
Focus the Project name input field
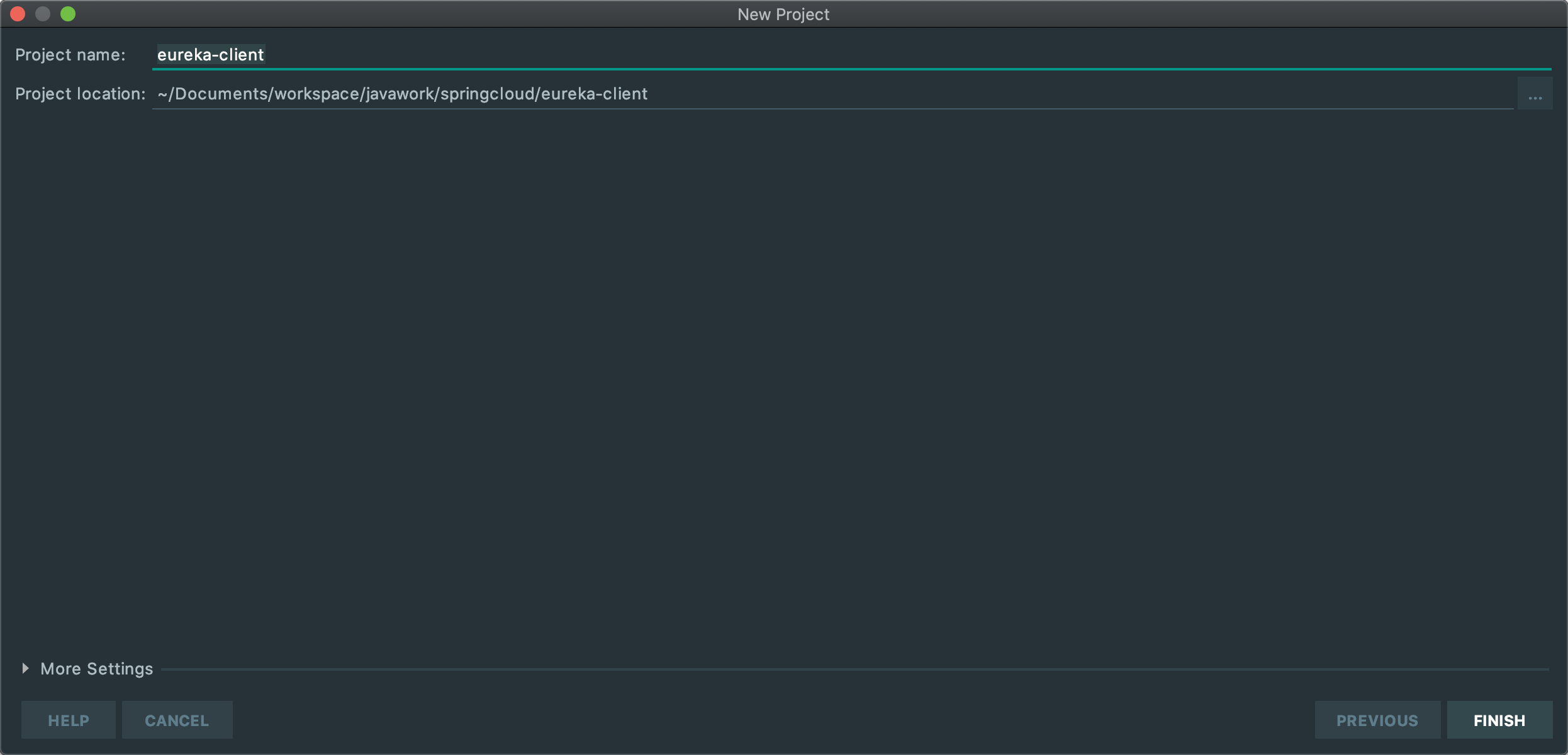[x=849, y=55]
